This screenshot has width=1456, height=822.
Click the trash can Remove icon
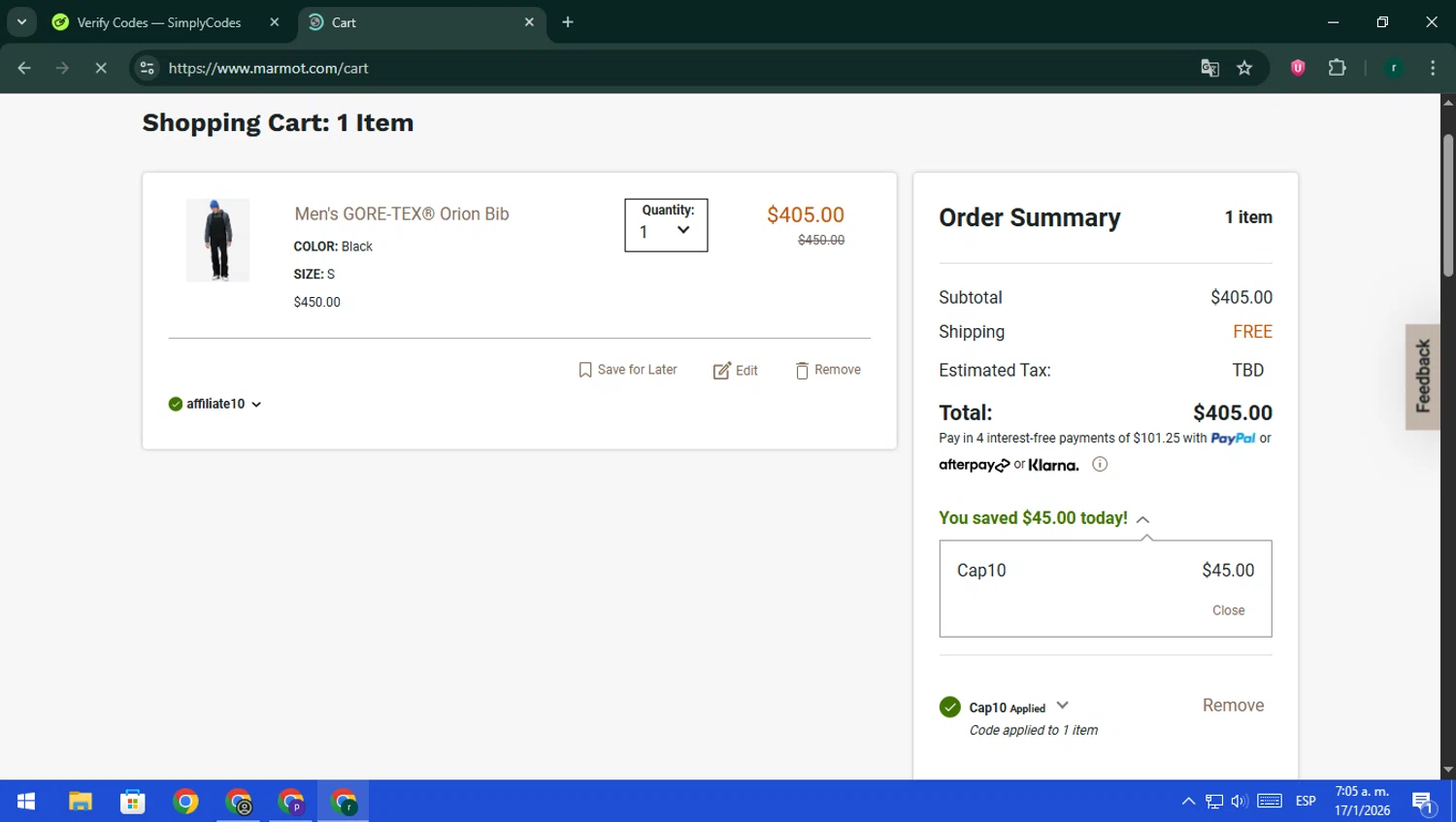pos(802,371)
